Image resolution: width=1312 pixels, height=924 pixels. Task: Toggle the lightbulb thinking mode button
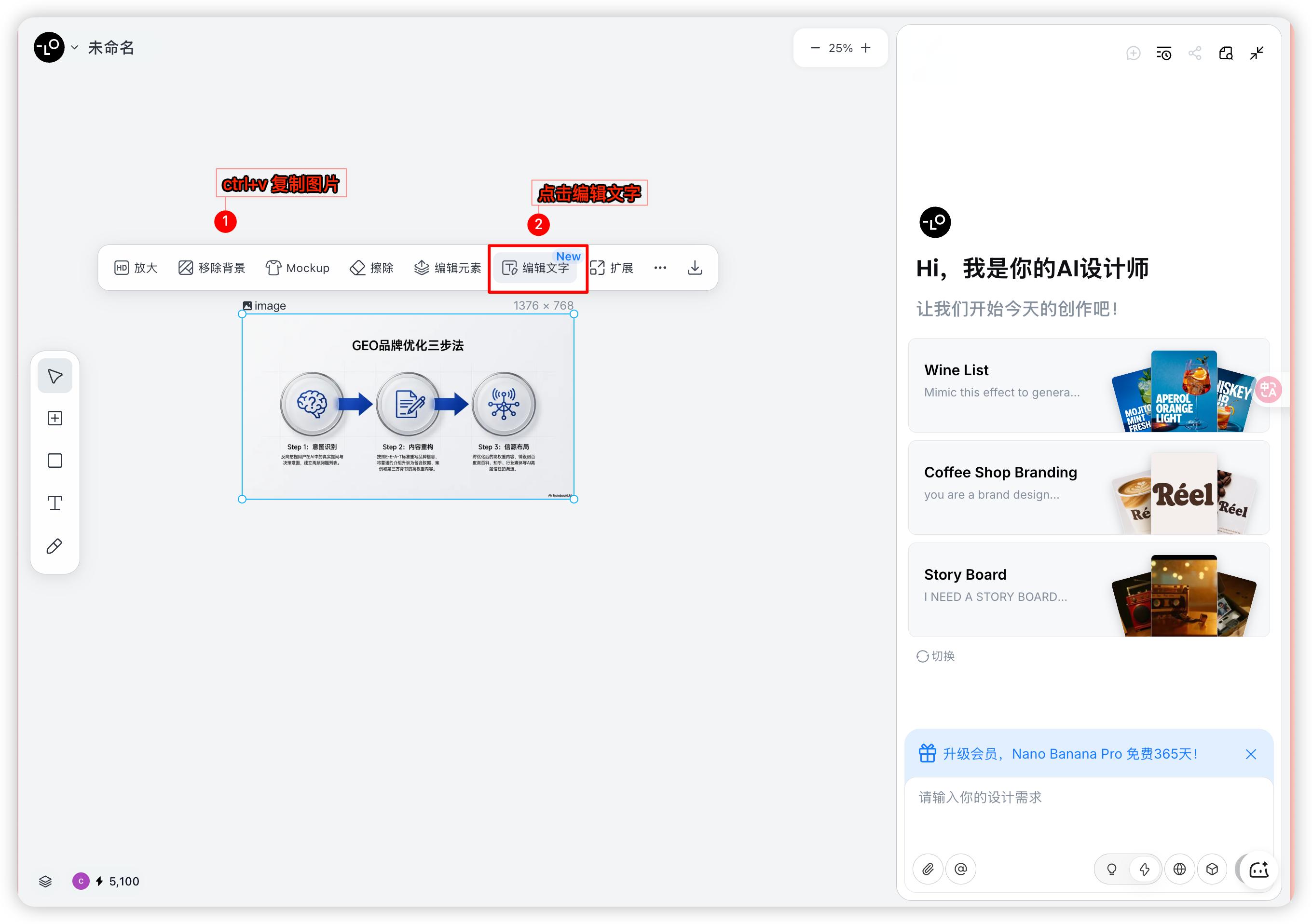coord(1111,869)
